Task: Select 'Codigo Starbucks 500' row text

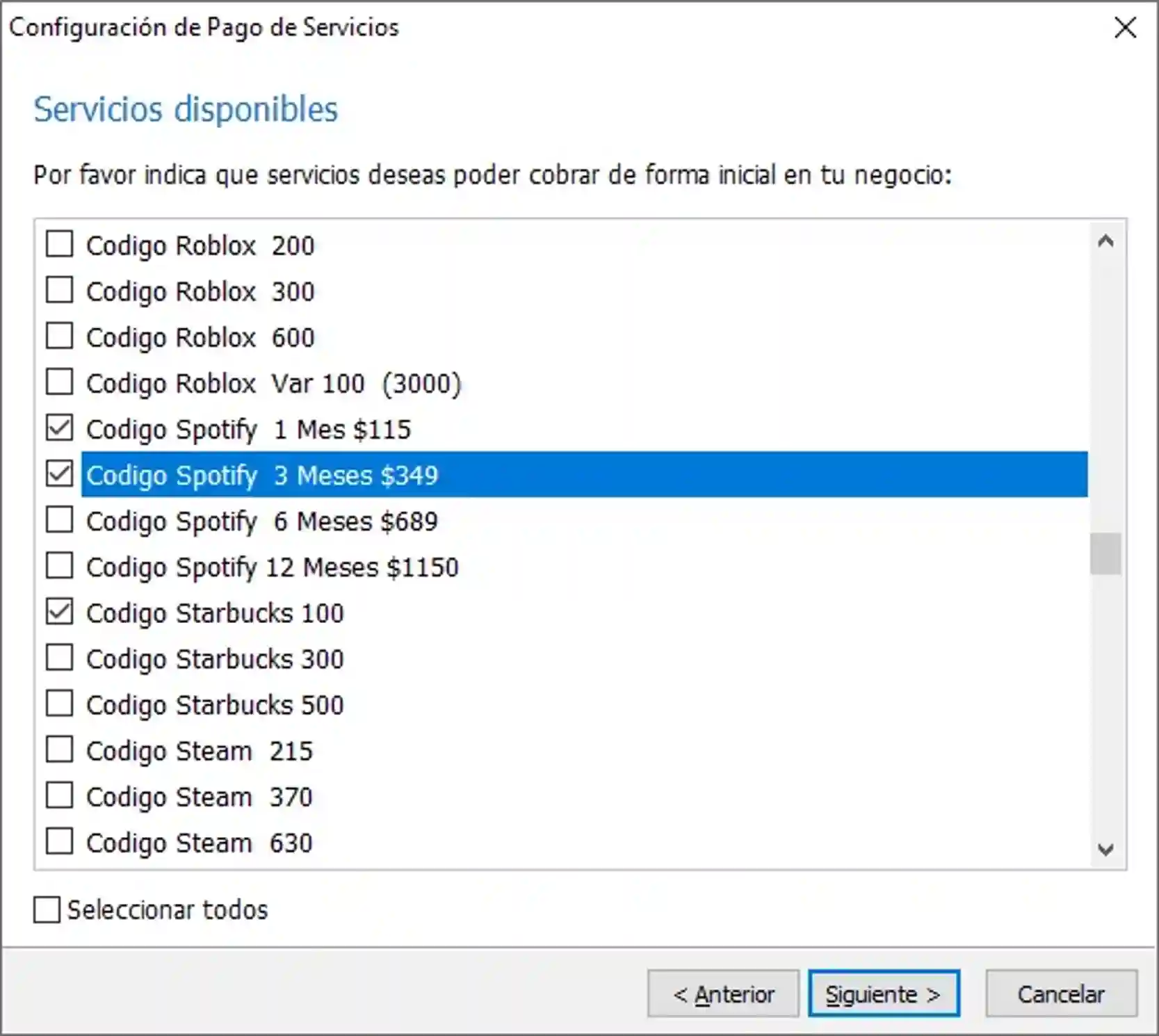Action: 215,705
